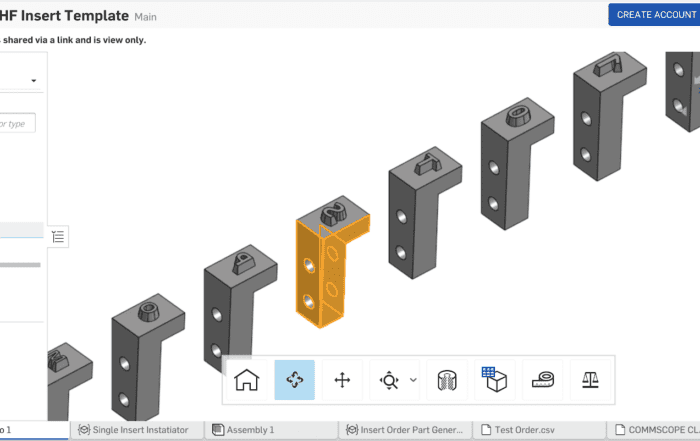700x441 pixels.
Task: Open the zoom options dropdown arrow
Action: pyautogui.click(x=413, y=380)
